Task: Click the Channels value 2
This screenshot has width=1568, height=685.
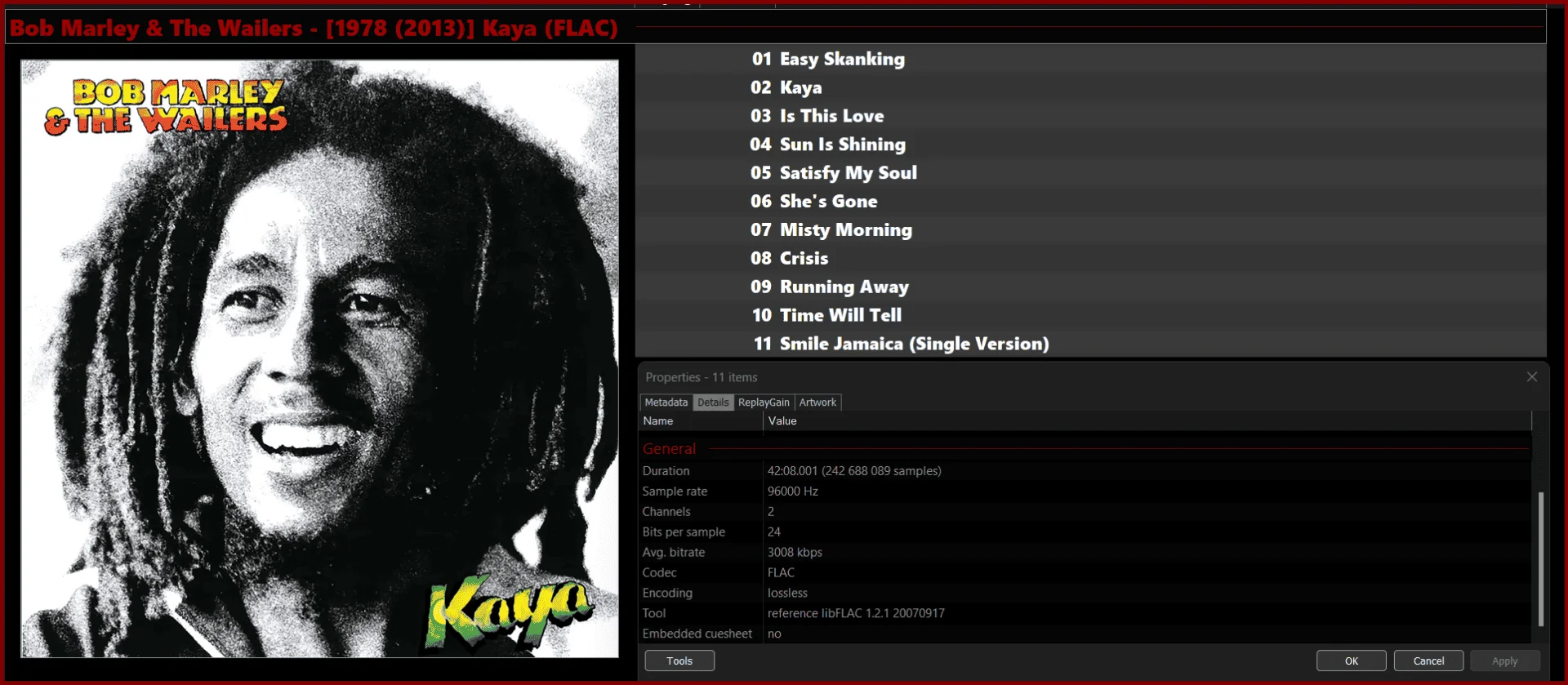Action: (x=770, y=512)
